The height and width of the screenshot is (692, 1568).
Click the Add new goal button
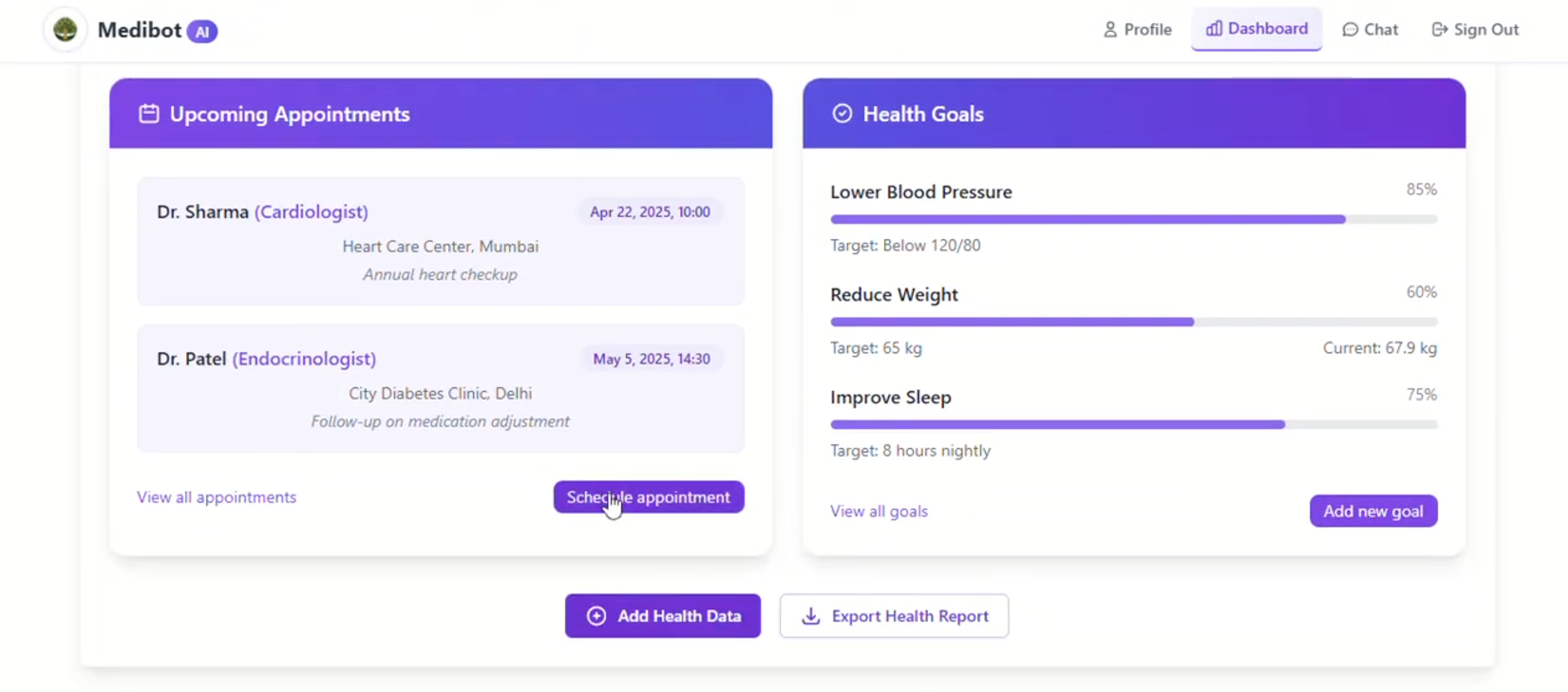1373,510
